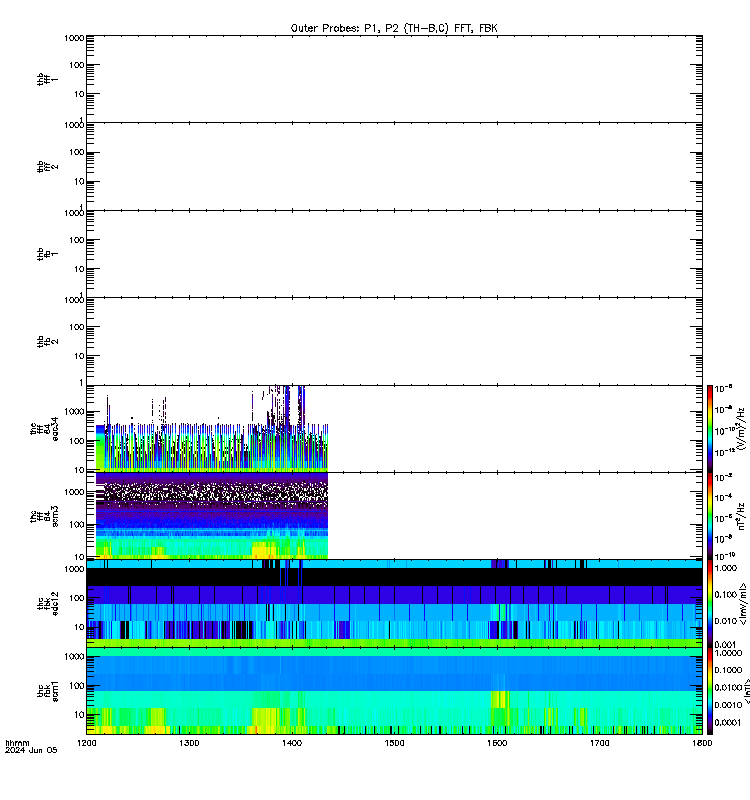Click the 10 tick of thc fbk scm1 panel
Image resolution: width=750 pixels, height=800 pixels.
[79, 715]
